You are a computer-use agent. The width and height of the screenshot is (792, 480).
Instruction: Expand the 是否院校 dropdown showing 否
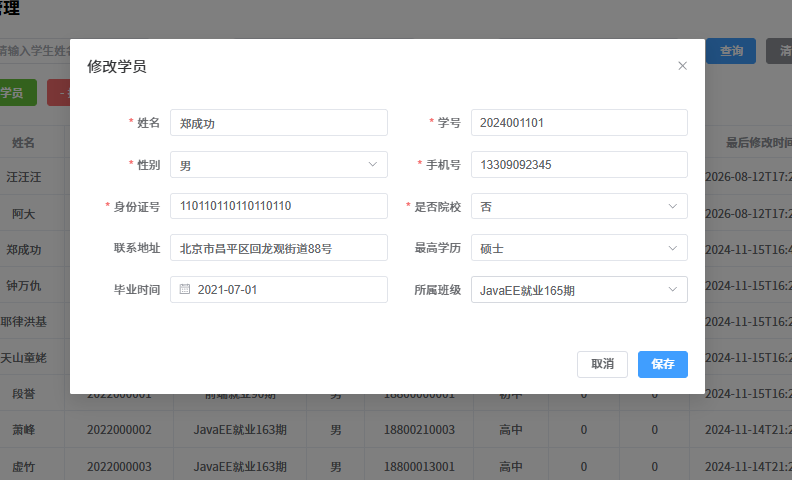579,206
